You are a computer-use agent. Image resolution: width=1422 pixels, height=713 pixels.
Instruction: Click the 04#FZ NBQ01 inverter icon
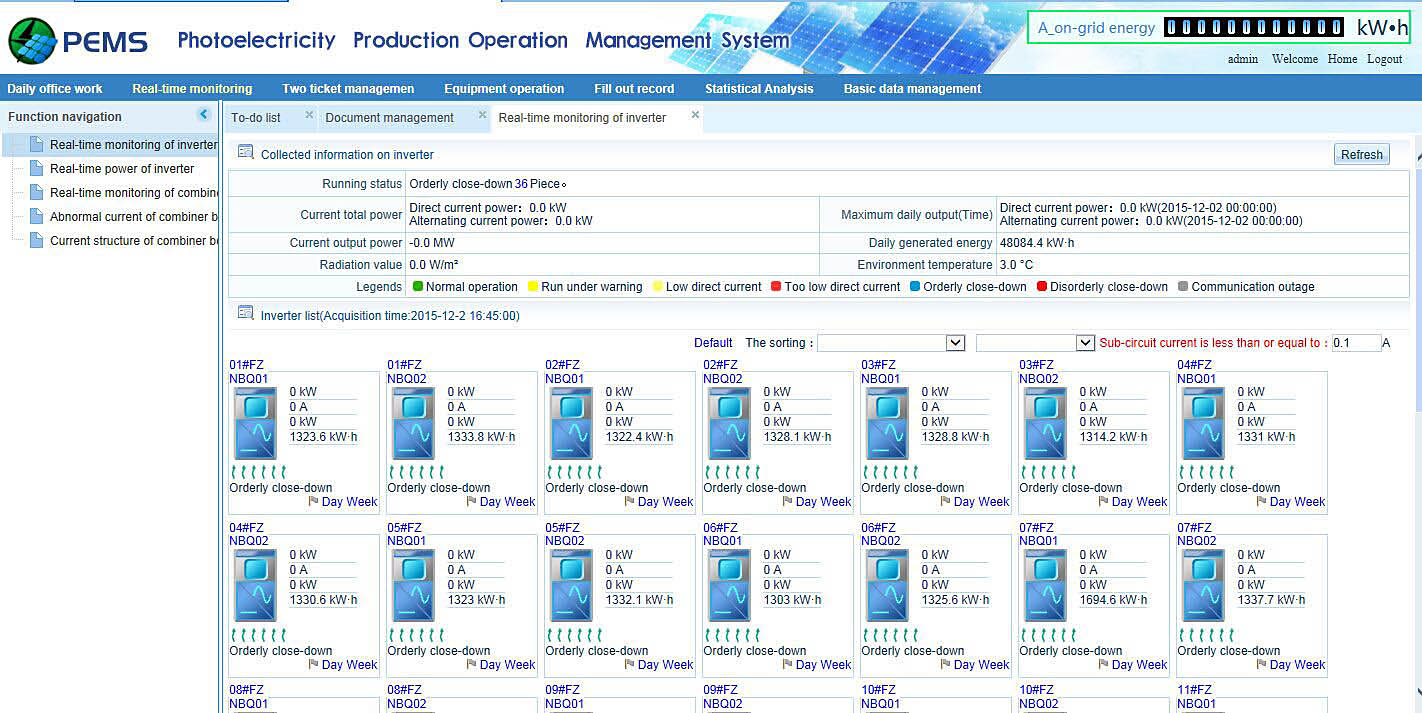[x=1203, y=424]
